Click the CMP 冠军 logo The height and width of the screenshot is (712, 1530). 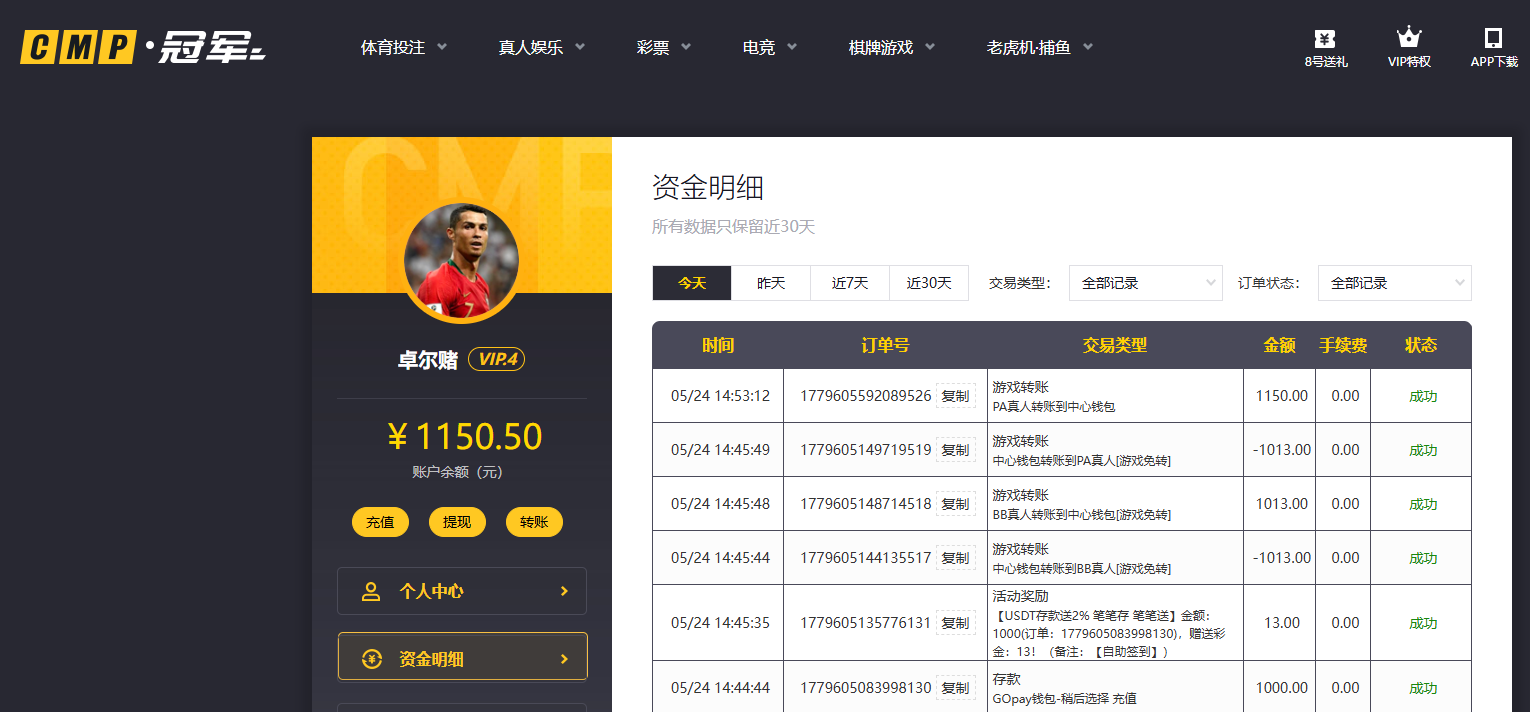(143, 47)
